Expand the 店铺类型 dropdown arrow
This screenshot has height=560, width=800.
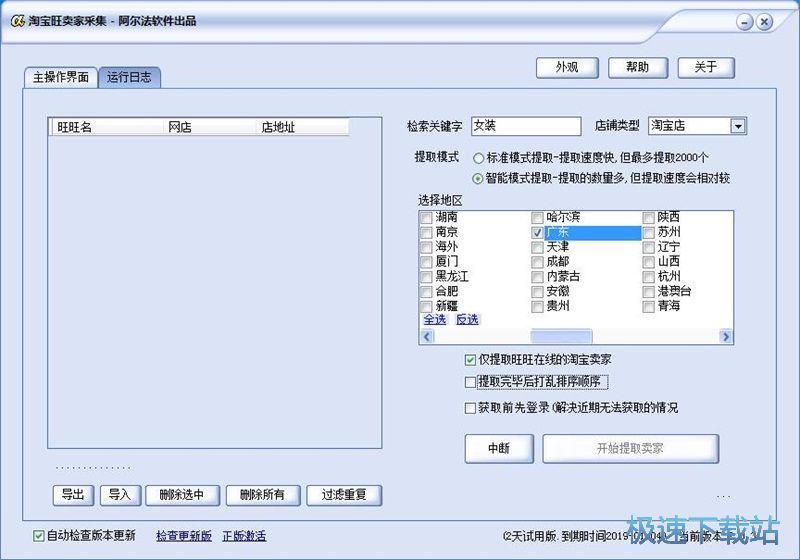pos(738,126)
